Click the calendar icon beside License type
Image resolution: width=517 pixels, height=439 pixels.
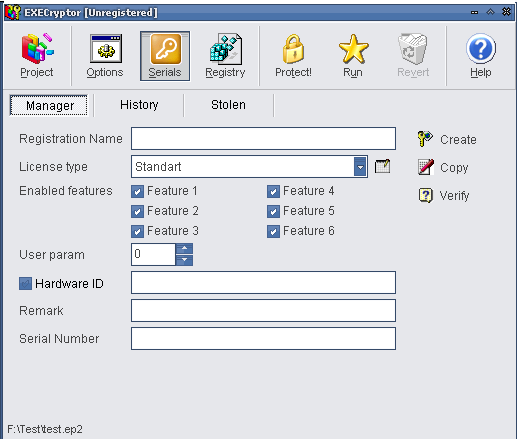coord(382,166)
